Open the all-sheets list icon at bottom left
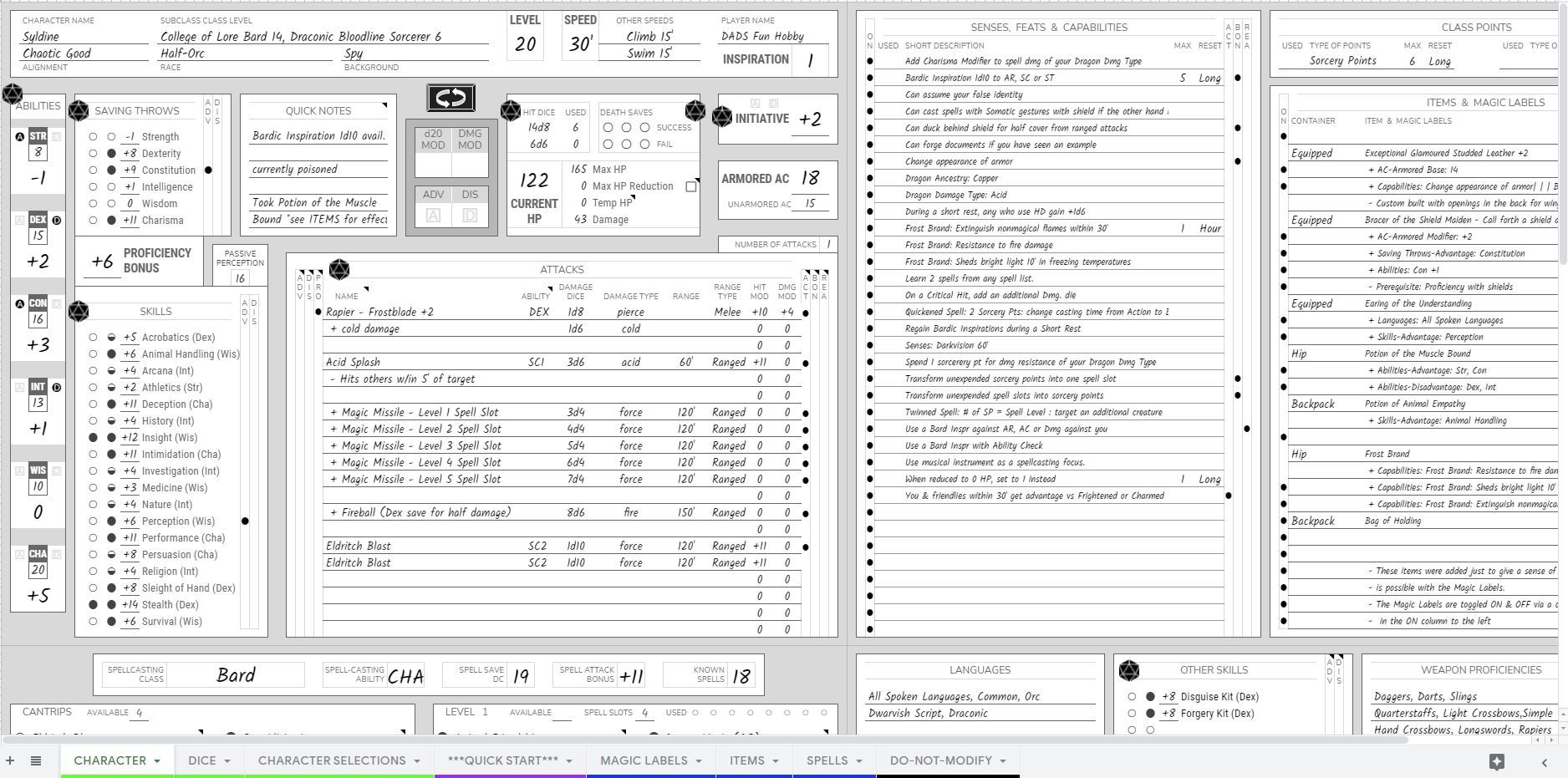This screenshot has height=778, width=1568. 35,760
